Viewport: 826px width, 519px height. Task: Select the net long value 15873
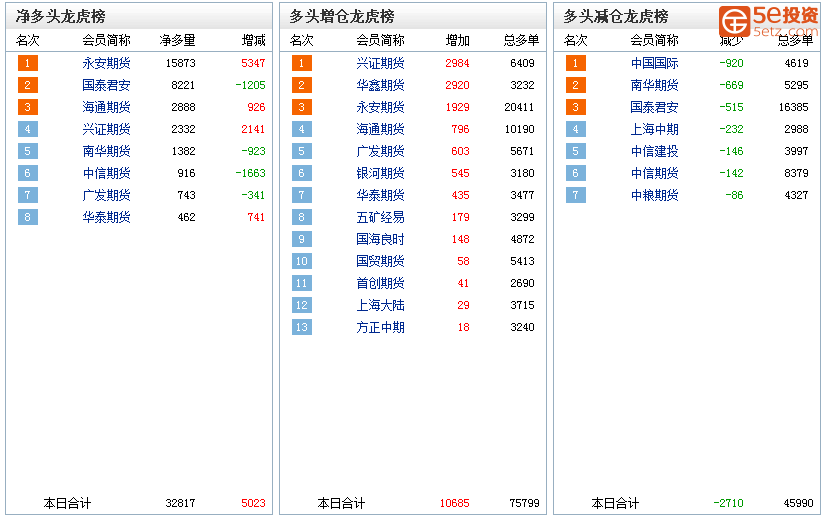pos(181,63)
